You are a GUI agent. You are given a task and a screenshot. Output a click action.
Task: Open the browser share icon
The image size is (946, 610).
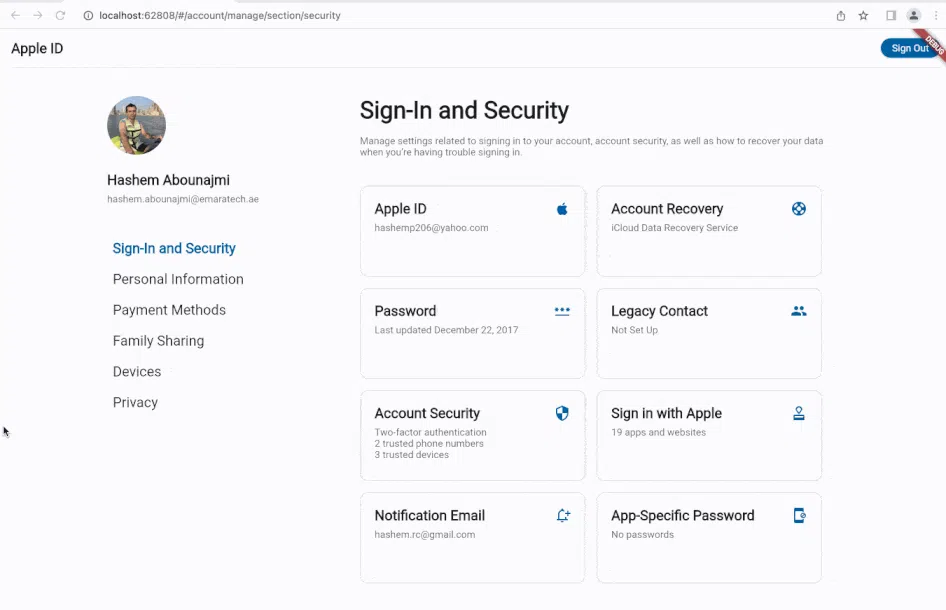coord(840,16)
